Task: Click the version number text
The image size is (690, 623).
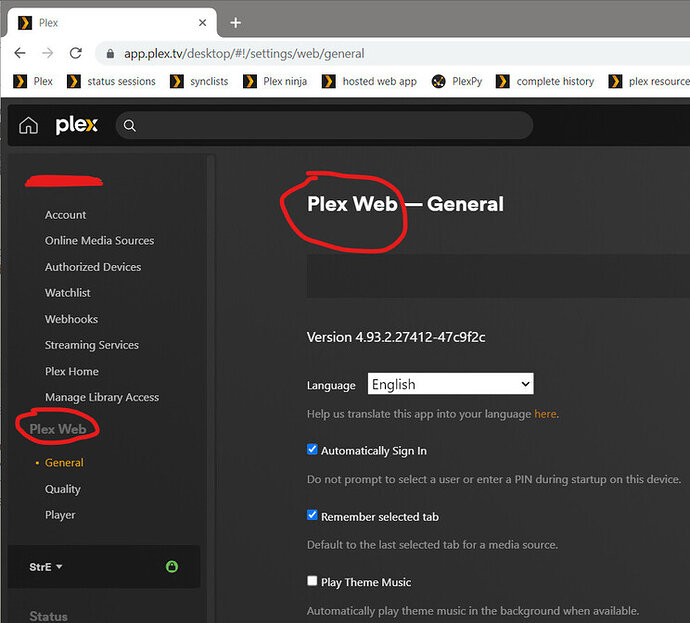Action: (x=396, y=337)
